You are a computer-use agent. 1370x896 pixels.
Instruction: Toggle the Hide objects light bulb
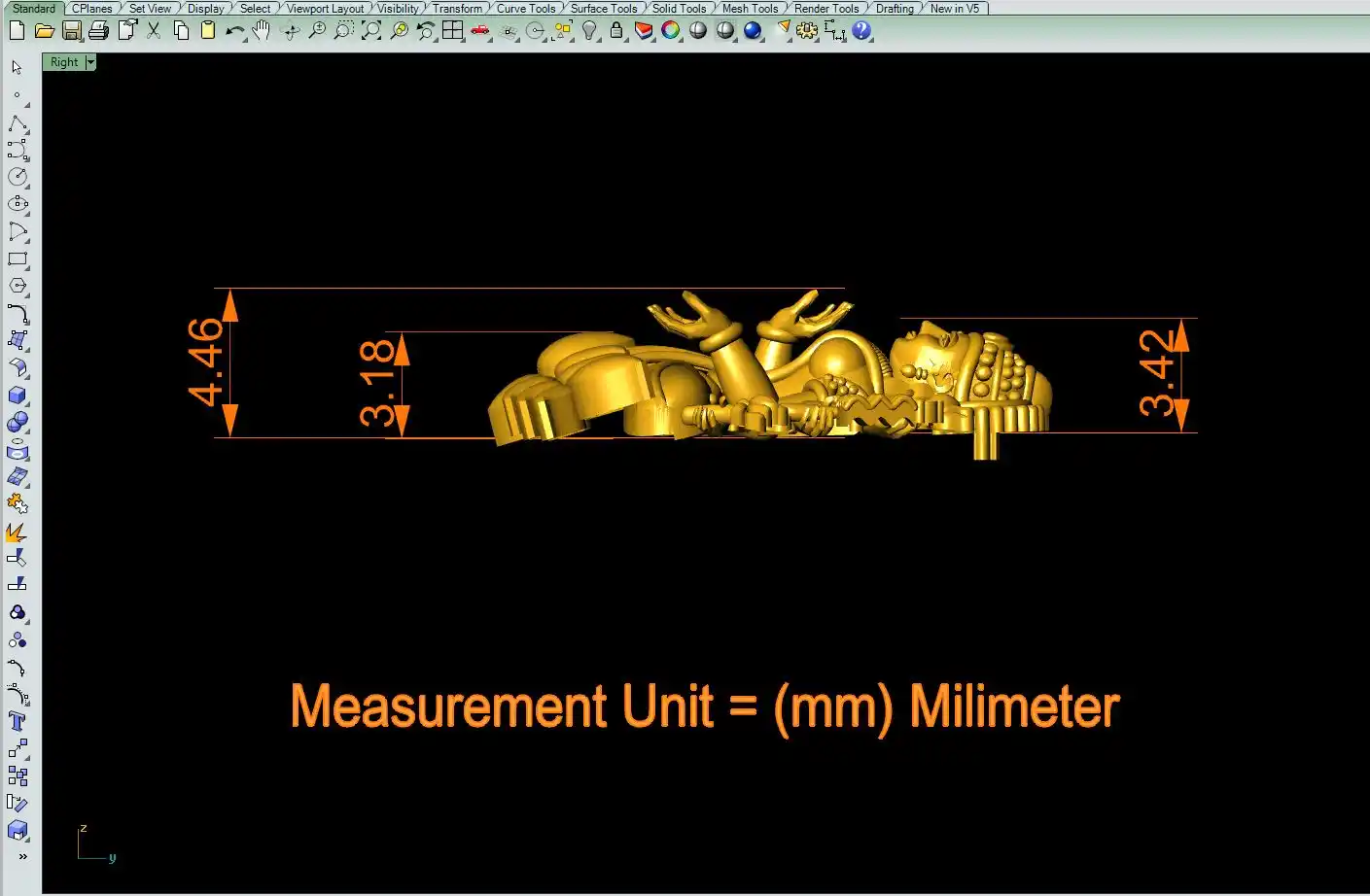click(589, 31)
